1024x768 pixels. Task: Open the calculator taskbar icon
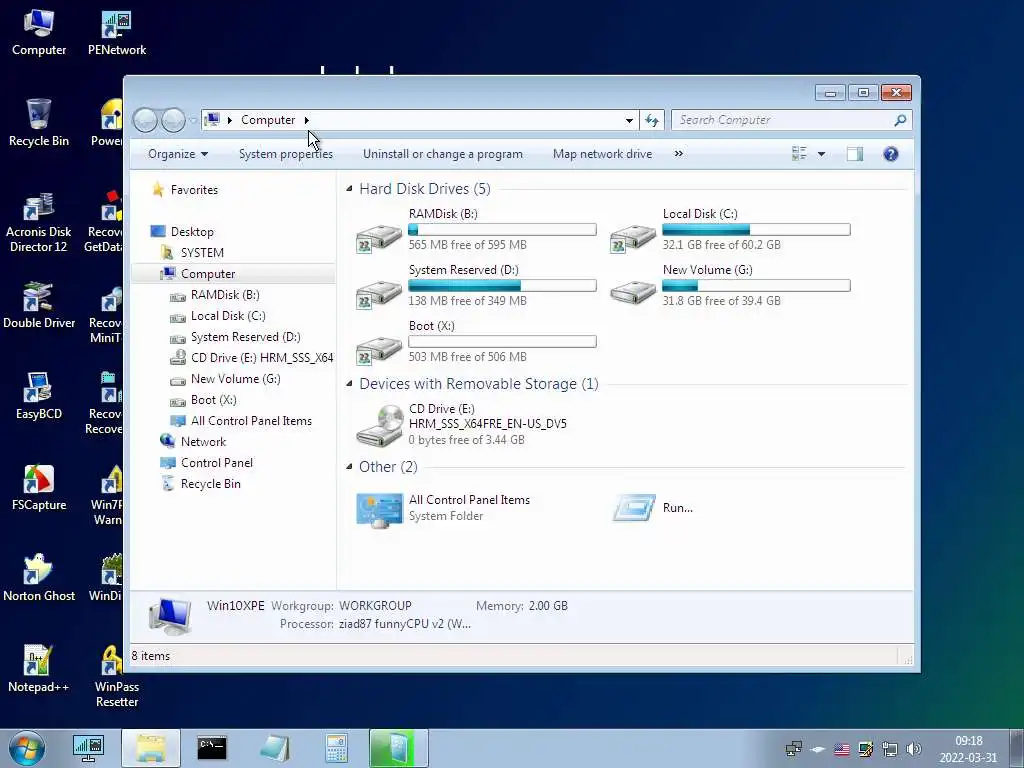click(x=336, y=748)
